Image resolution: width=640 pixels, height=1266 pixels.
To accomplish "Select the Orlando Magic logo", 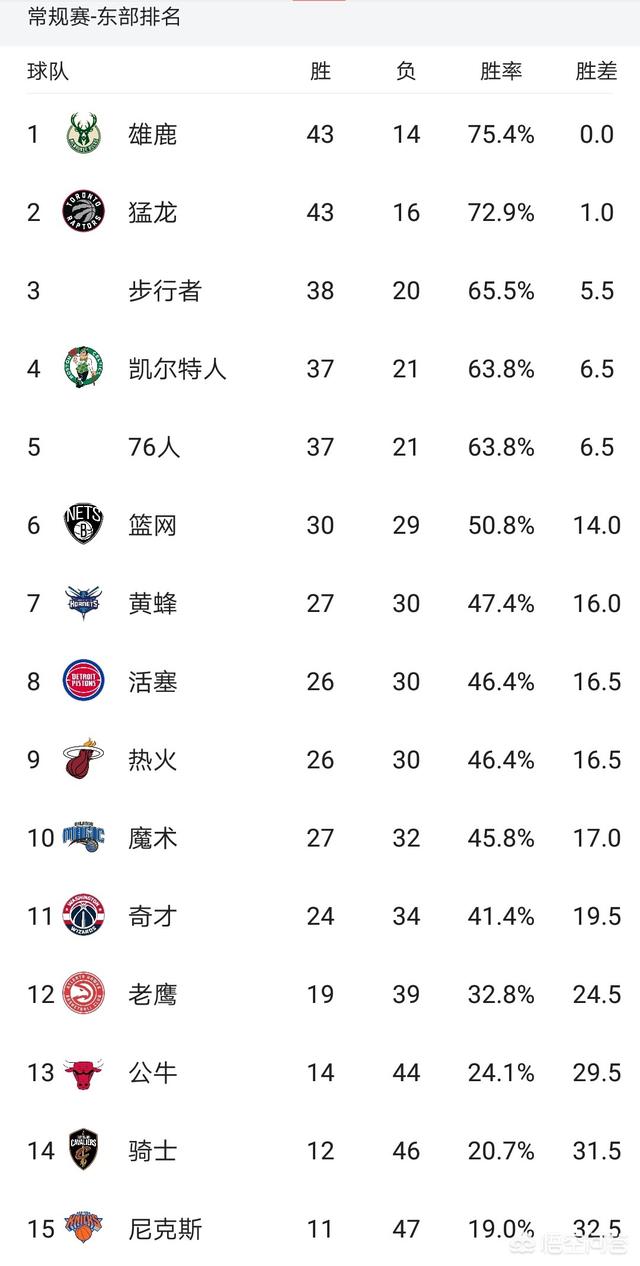I will [84, 837].
